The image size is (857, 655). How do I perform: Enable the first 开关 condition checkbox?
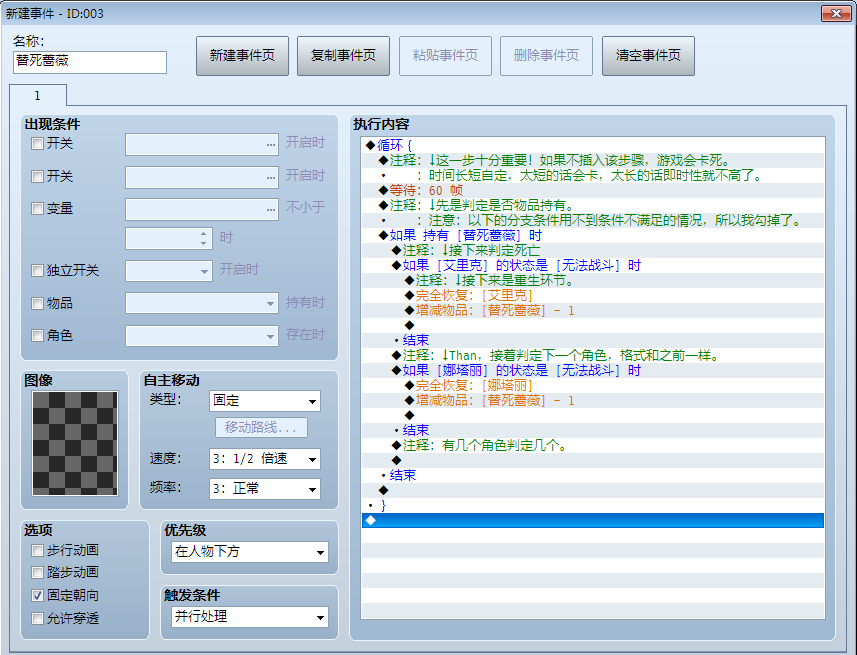(x=37, y=144)
